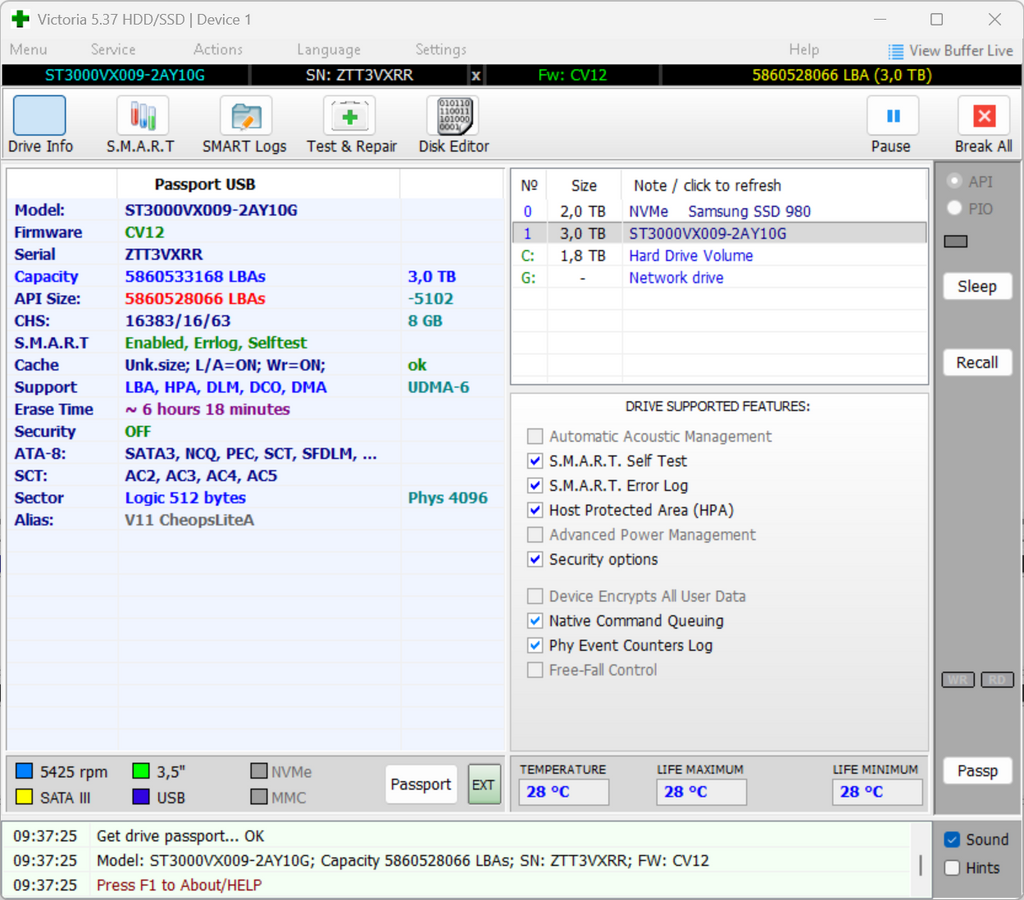This screenshot has width=1024, height=900.
Task: Click the blue 5425 rpm color indicator
Action: (x=24, y=771)
